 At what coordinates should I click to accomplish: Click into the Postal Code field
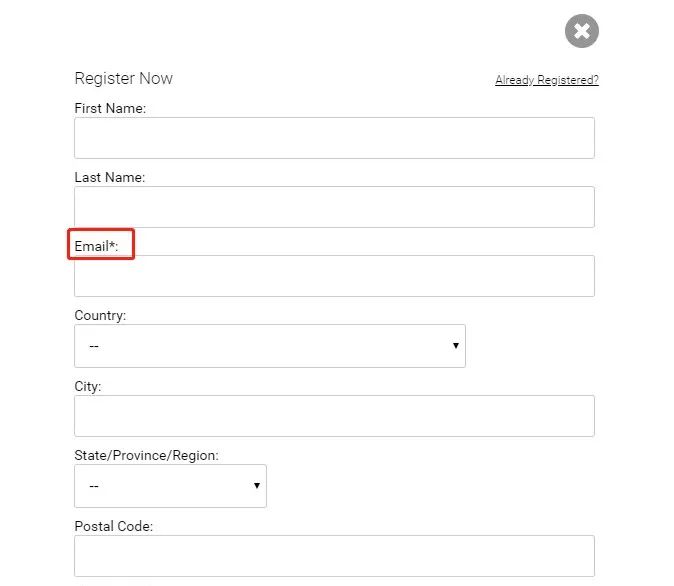click(x=334, y=556)
